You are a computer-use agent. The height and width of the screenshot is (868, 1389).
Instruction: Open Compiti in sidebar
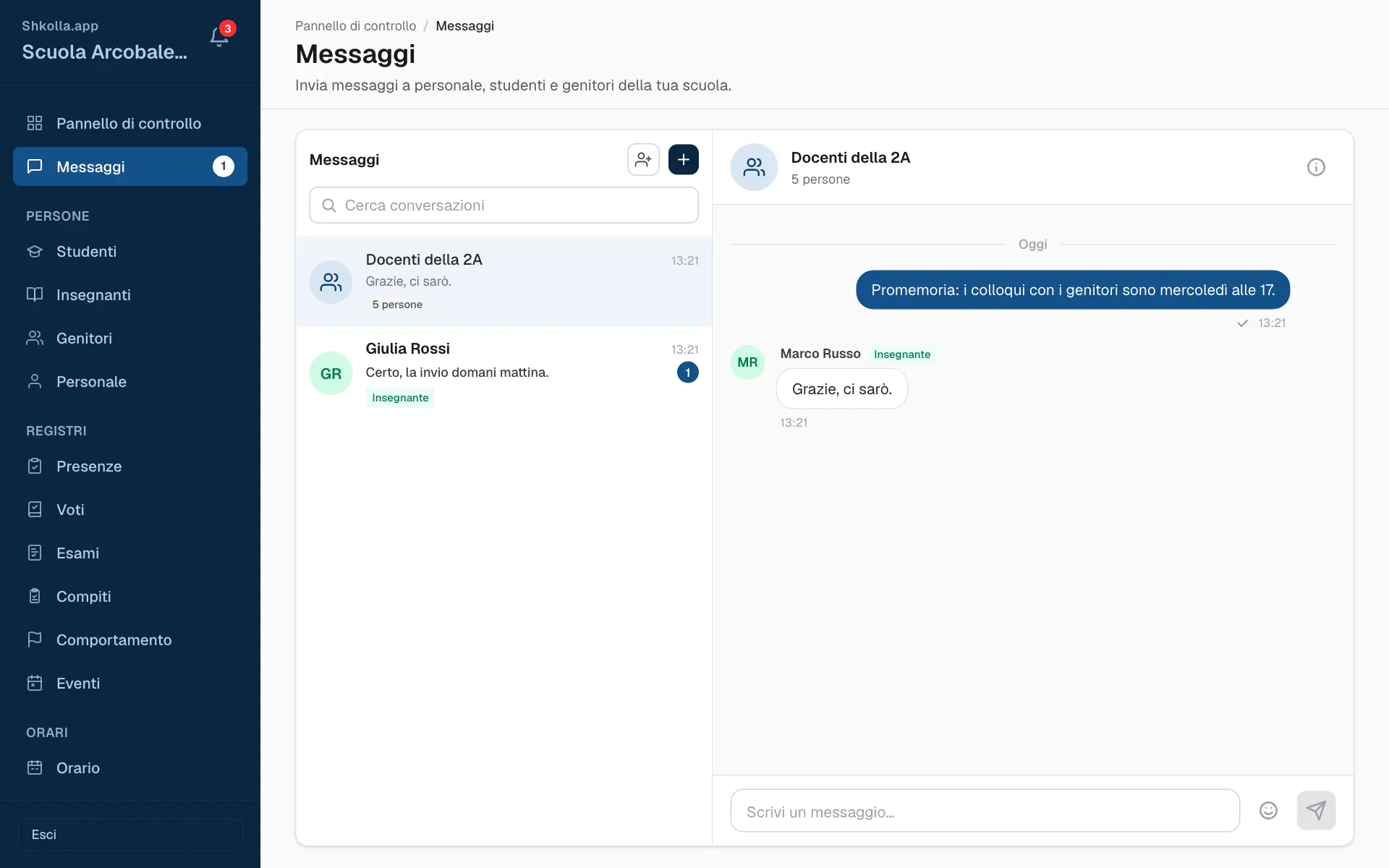click(x=130, y=597)
